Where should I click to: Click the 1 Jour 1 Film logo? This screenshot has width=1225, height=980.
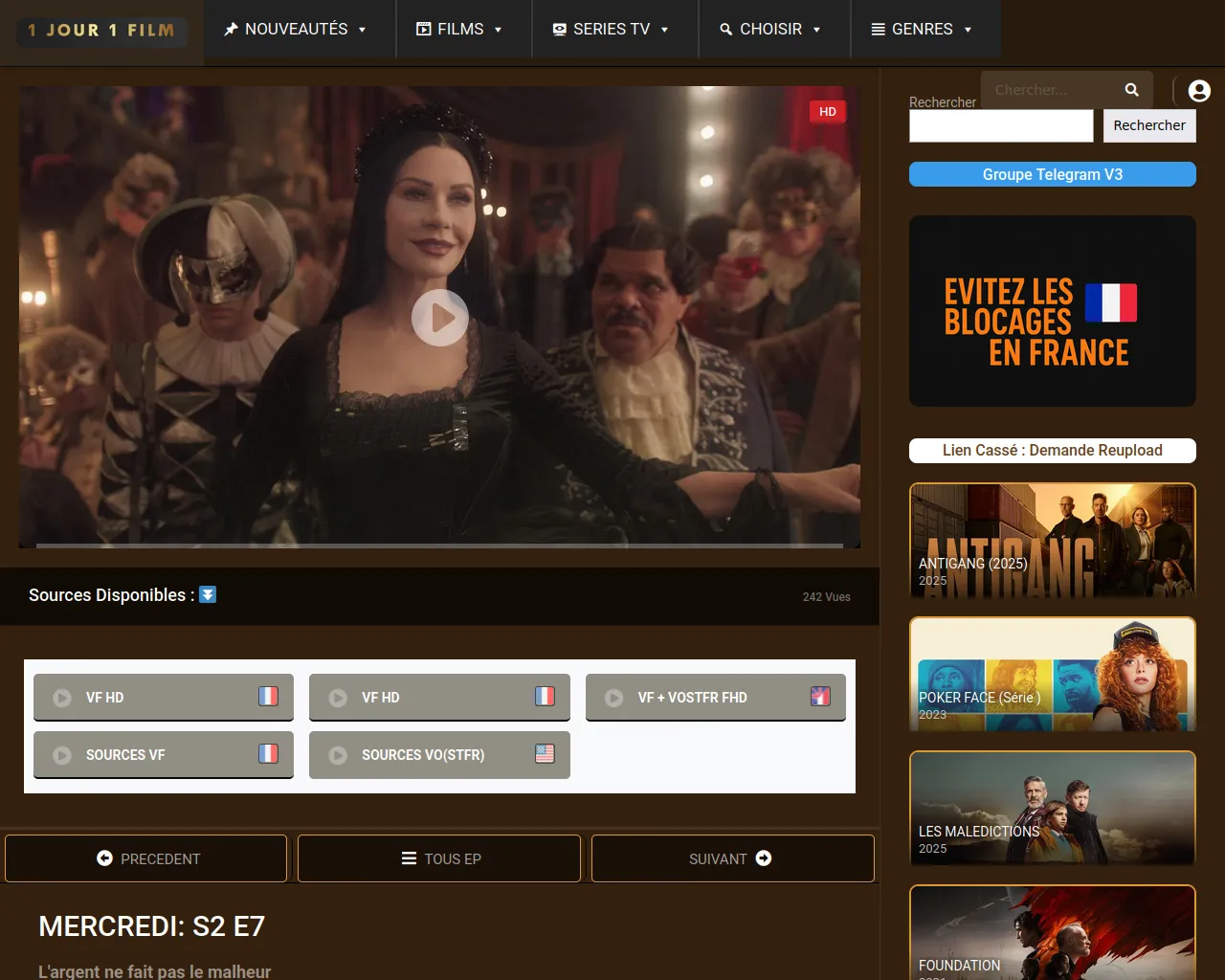tap(101, 31)
